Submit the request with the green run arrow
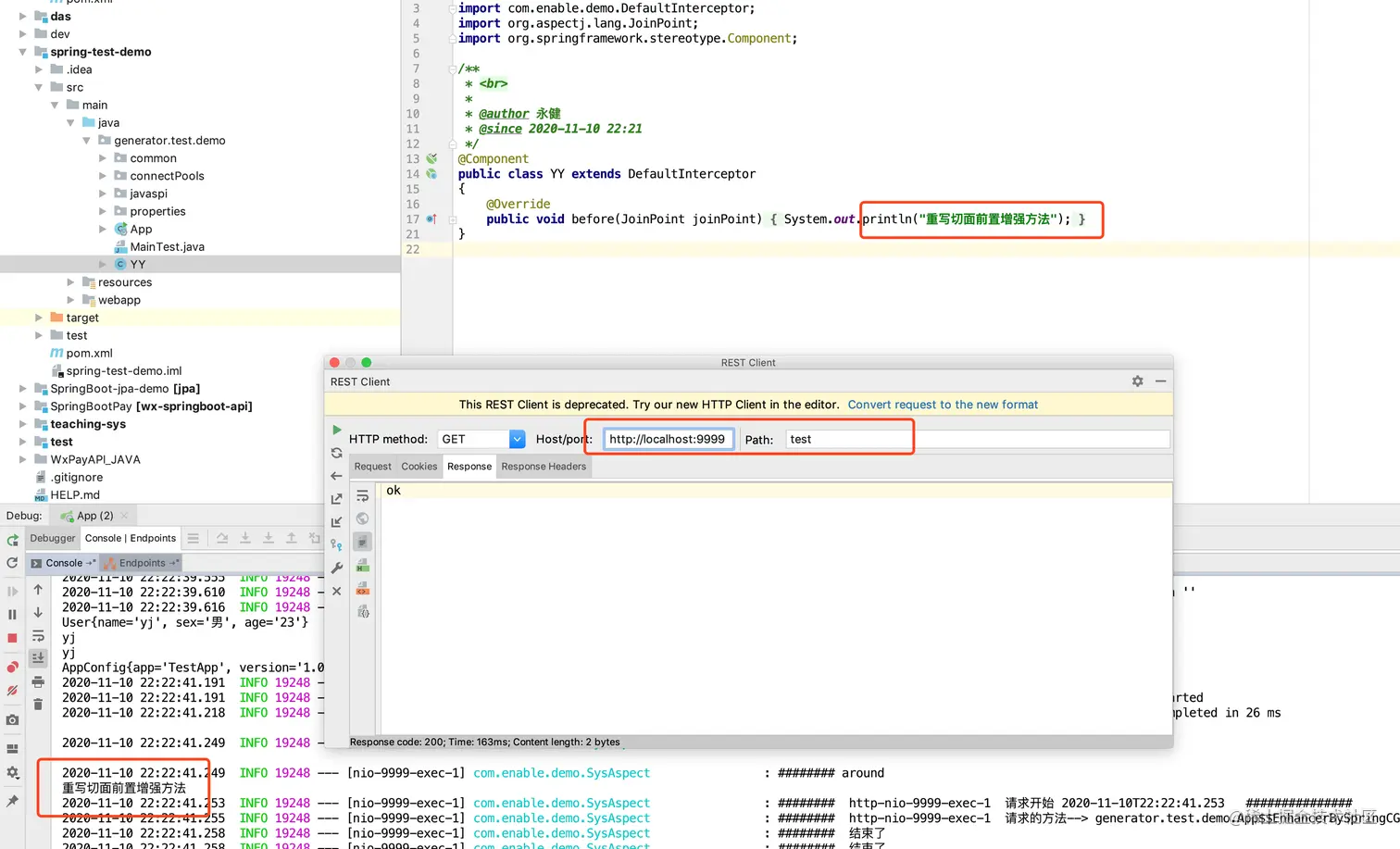The image size is (1400, 849). coord(337,431)
